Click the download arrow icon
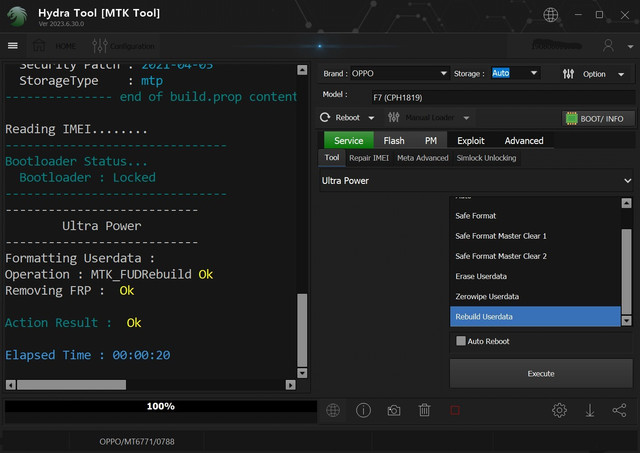This screenshot has width=640, height=453. (590, 411)
